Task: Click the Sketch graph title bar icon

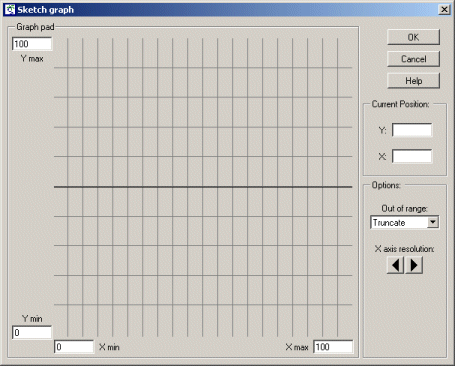Action: [x=10, y=10]
